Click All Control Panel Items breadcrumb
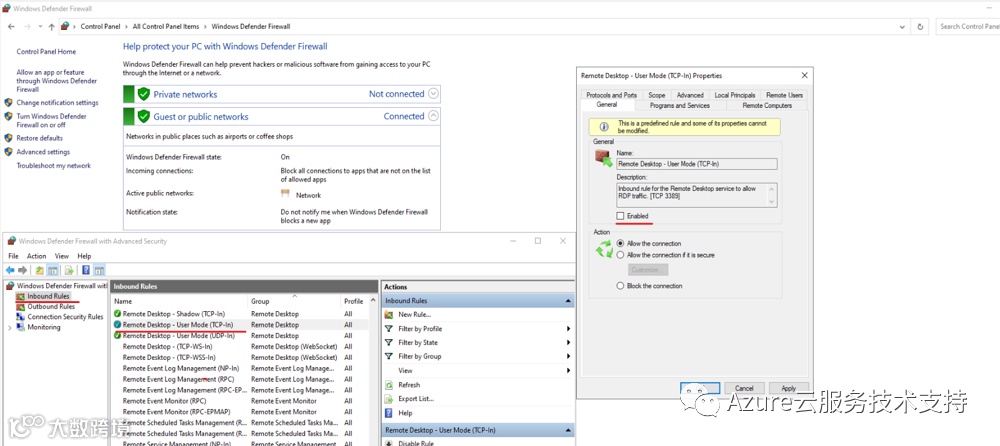The height and width of the screenshot is (446, 1000). (166, 27)
